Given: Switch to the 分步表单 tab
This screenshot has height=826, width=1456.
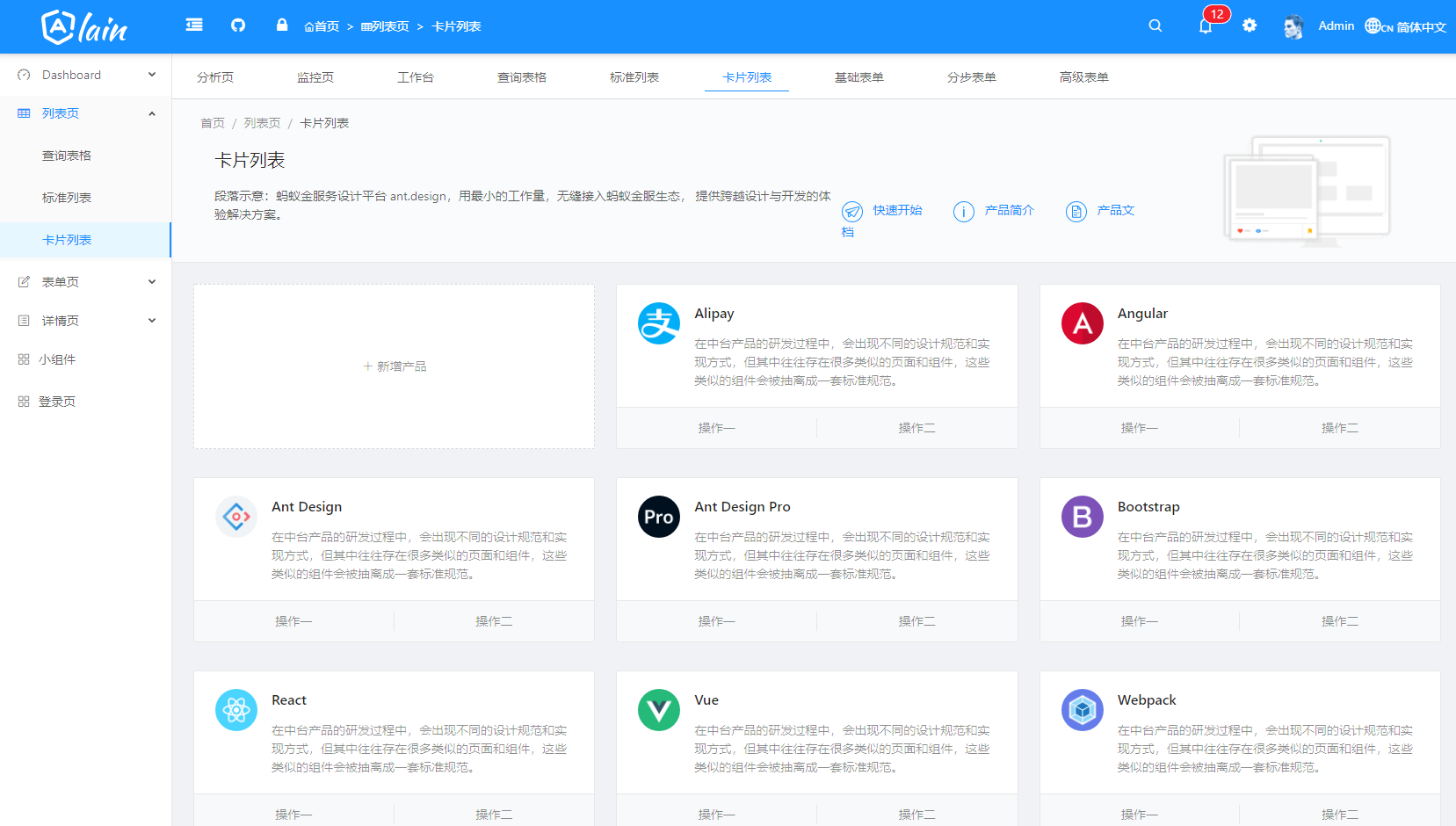Looking at the screenshot, I should point(972,77).
